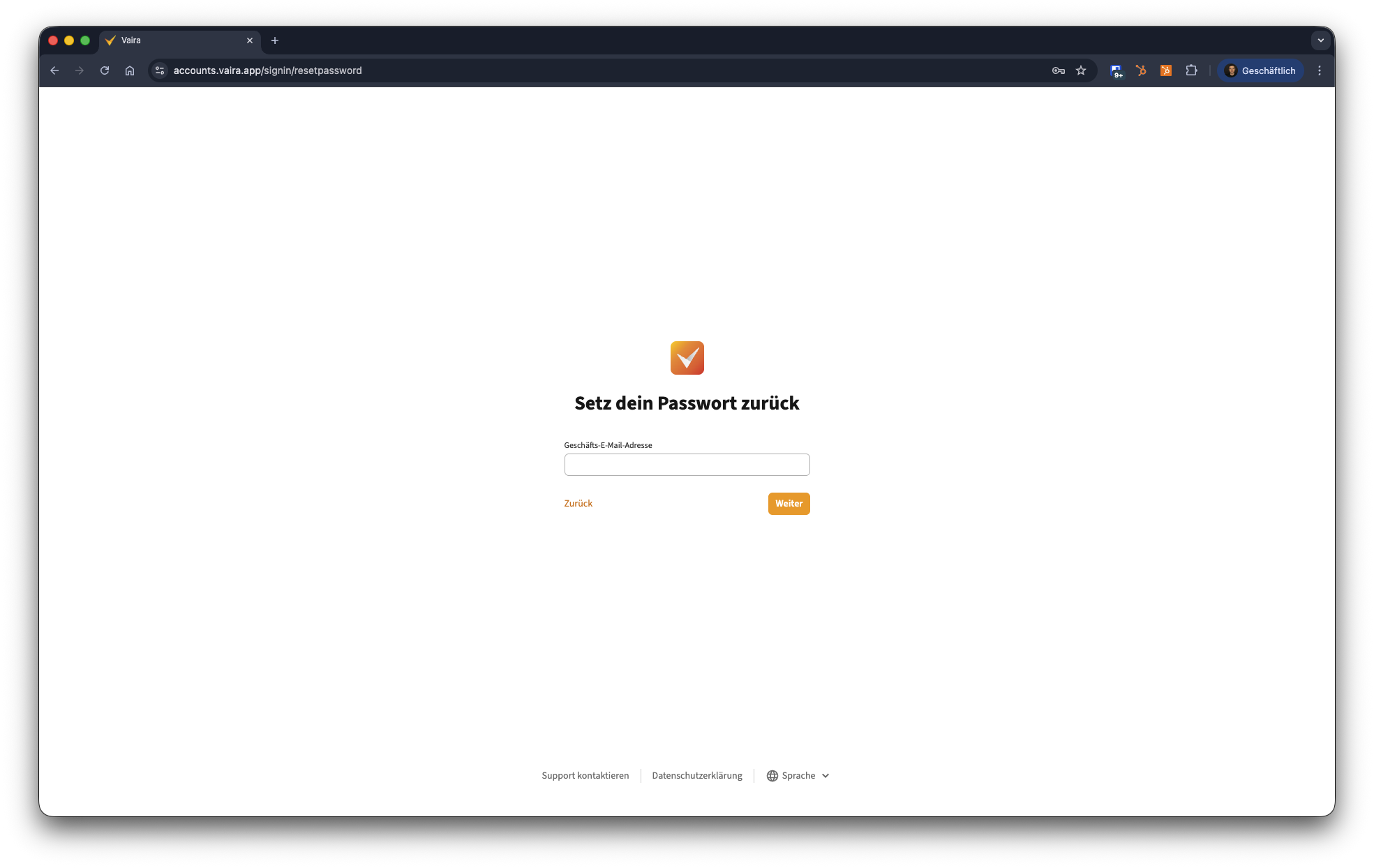Open the password manager key icon
This screenshot has width=1374, height=868.
point(1058,70)
